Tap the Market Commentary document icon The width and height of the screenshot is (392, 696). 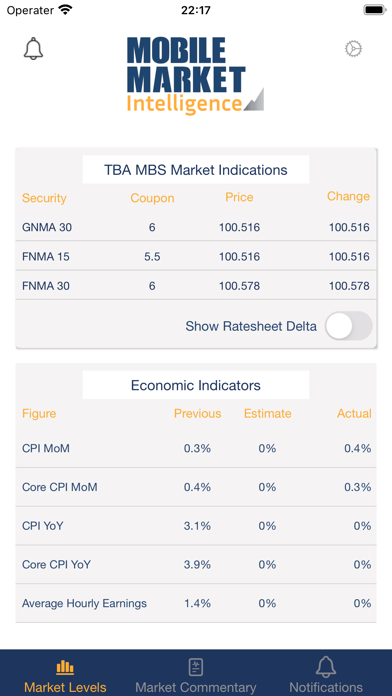click(196, 667)
